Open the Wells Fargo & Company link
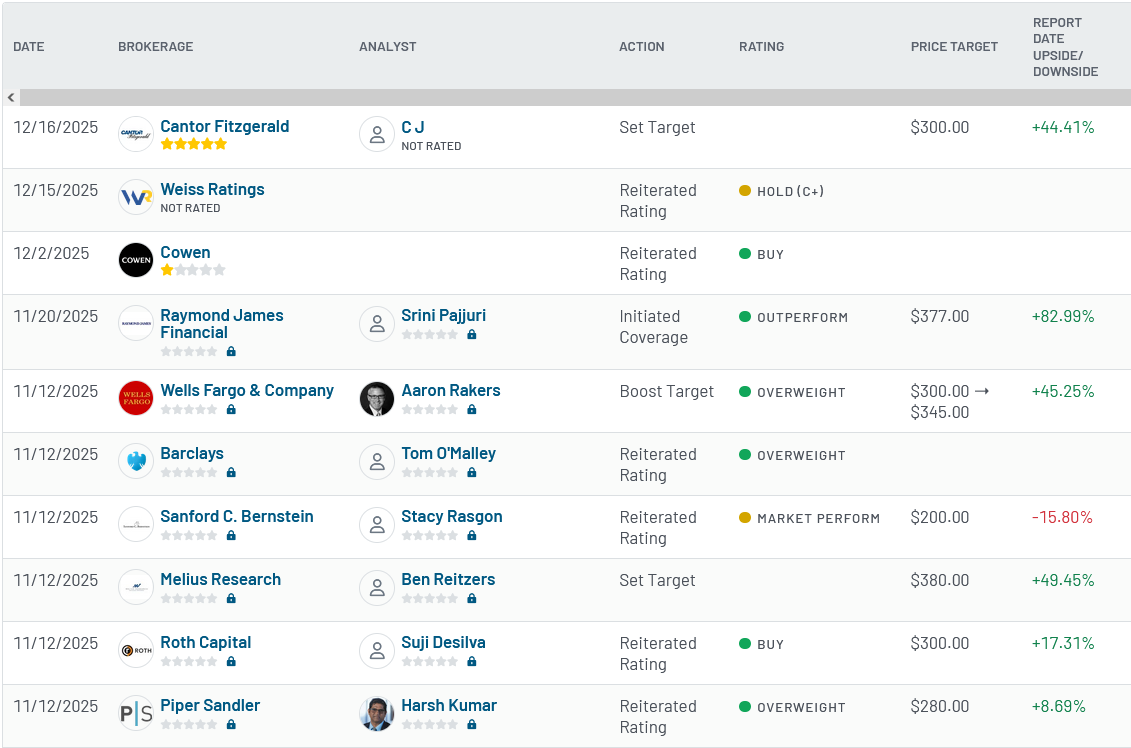The width and height of the screenshot is (1131, 748). point(247,390)
